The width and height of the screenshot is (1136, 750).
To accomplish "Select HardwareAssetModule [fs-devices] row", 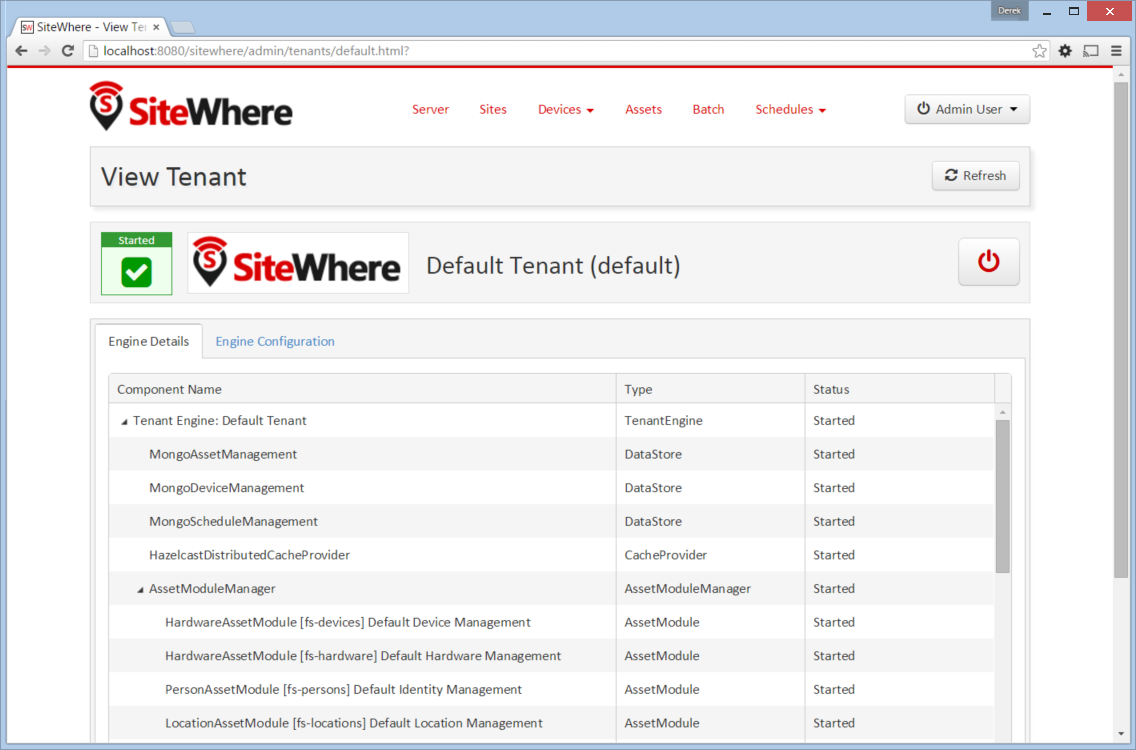I will tap(551, 622).
